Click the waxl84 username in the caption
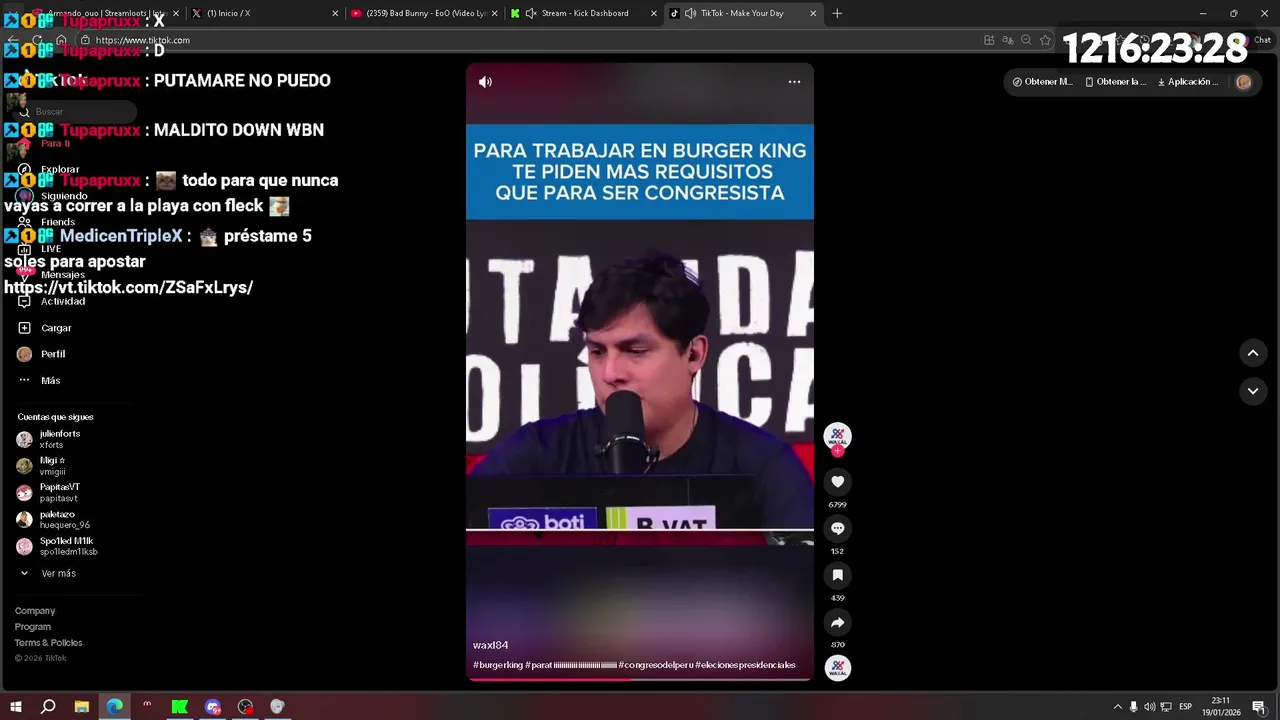 tap(490, 646)
